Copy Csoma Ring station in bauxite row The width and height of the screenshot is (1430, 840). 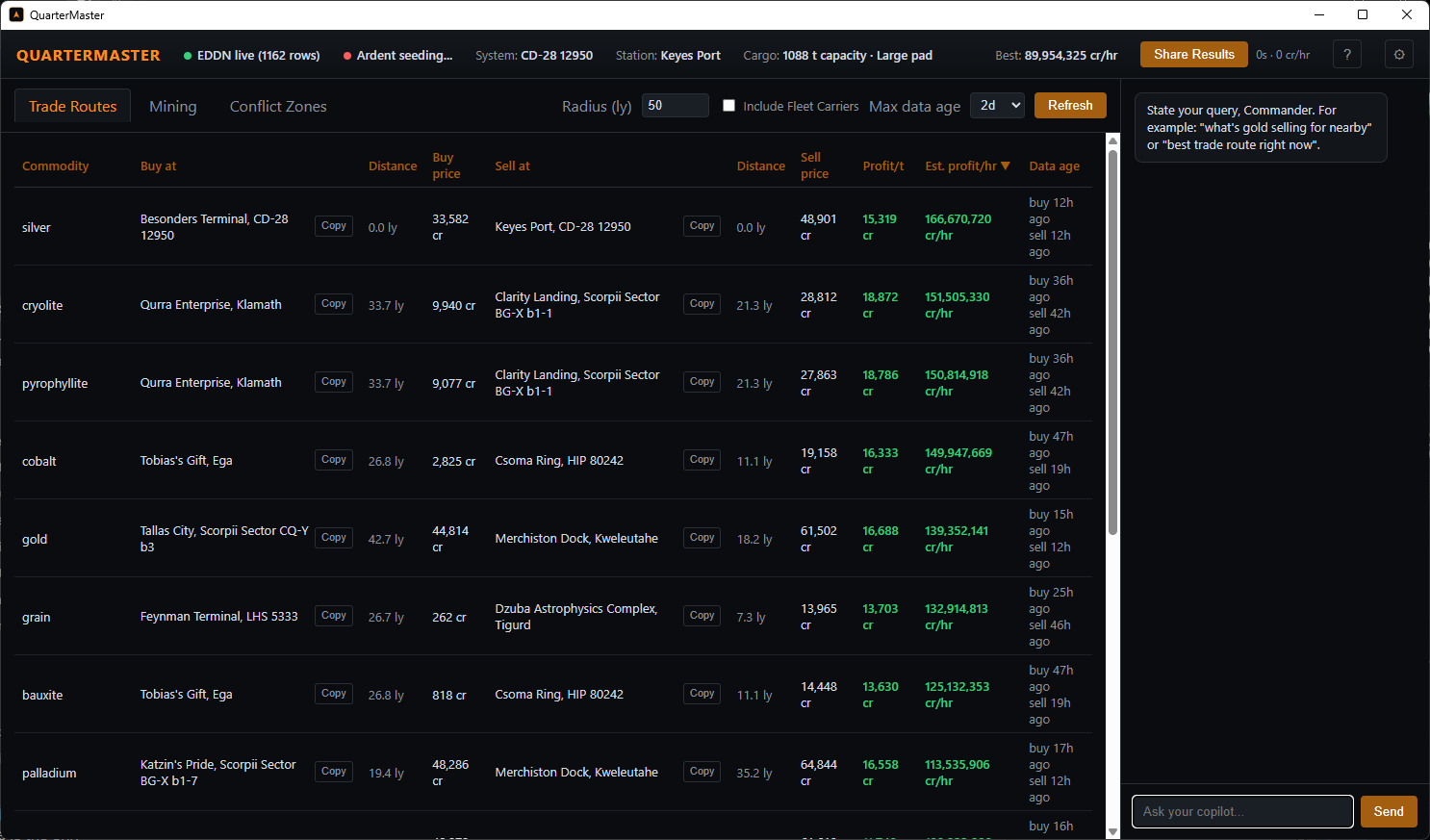pyautogui.click(x=702, y=694)
